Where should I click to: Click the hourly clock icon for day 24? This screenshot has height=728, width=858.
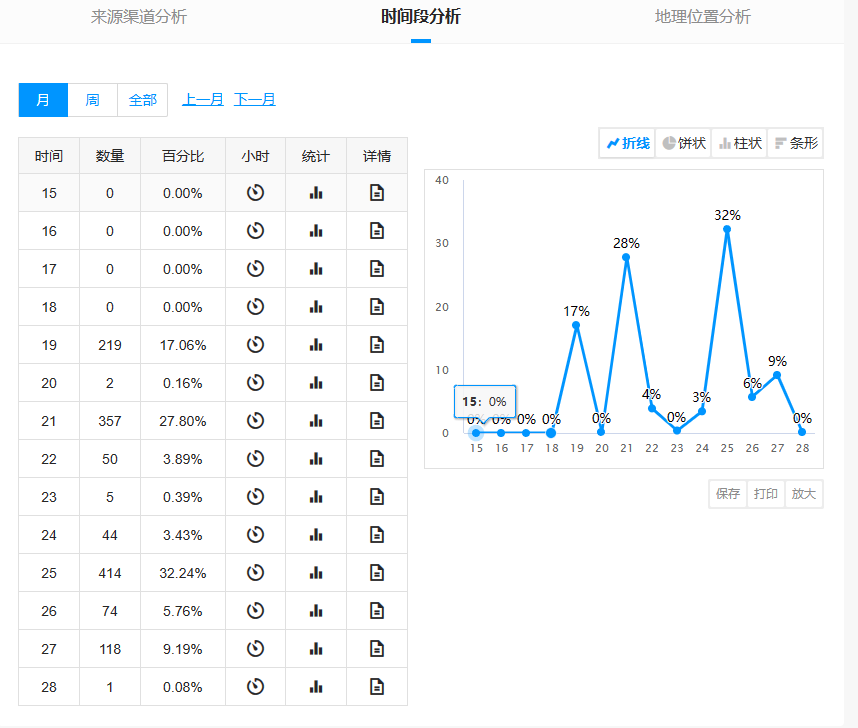click(255, 535)
